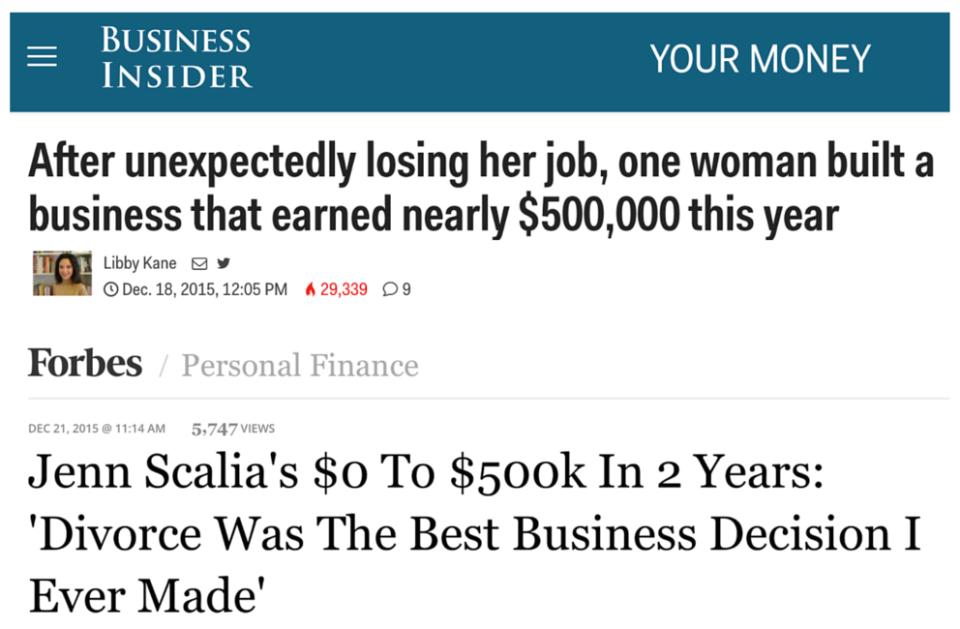The image size is (960, 629).
Task: Email author Libby Kane via envelope icon
Action: 198,264
